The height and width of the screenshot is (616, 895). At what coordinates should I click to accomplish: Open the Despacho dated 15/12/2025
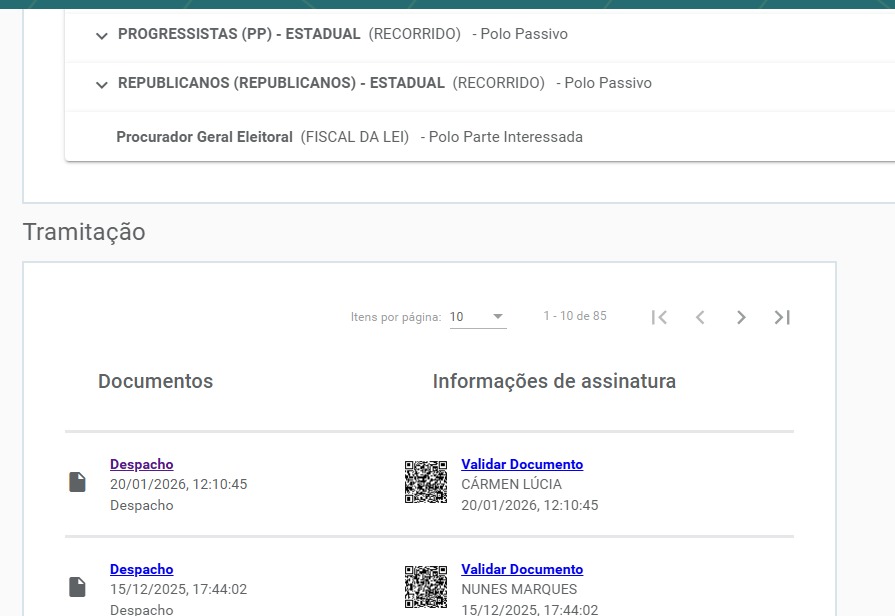tap(141, 569)
